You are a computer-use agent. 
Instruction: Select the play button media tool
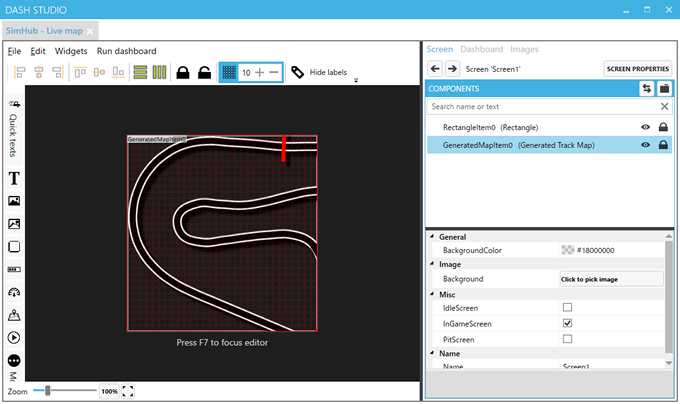click(14, 338)
